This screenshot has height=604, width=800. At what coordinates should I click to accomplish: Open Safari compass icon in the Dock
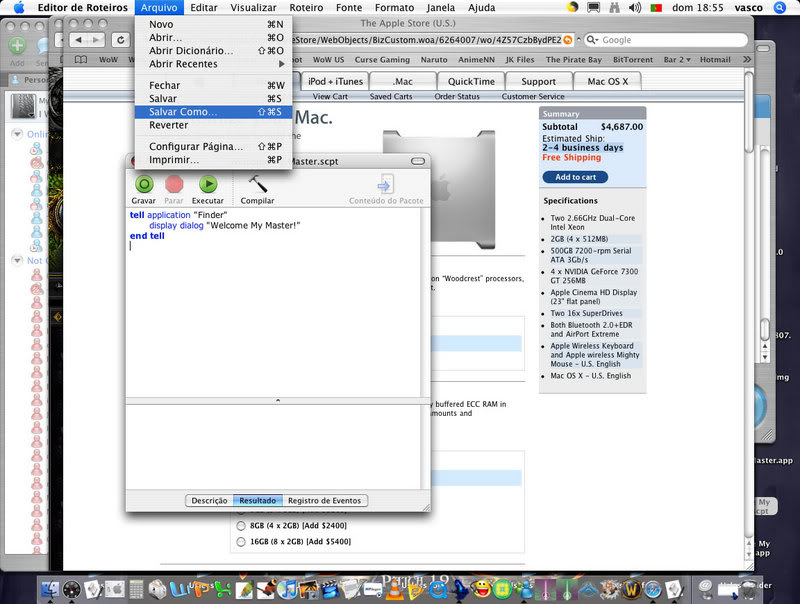[653, 589]
